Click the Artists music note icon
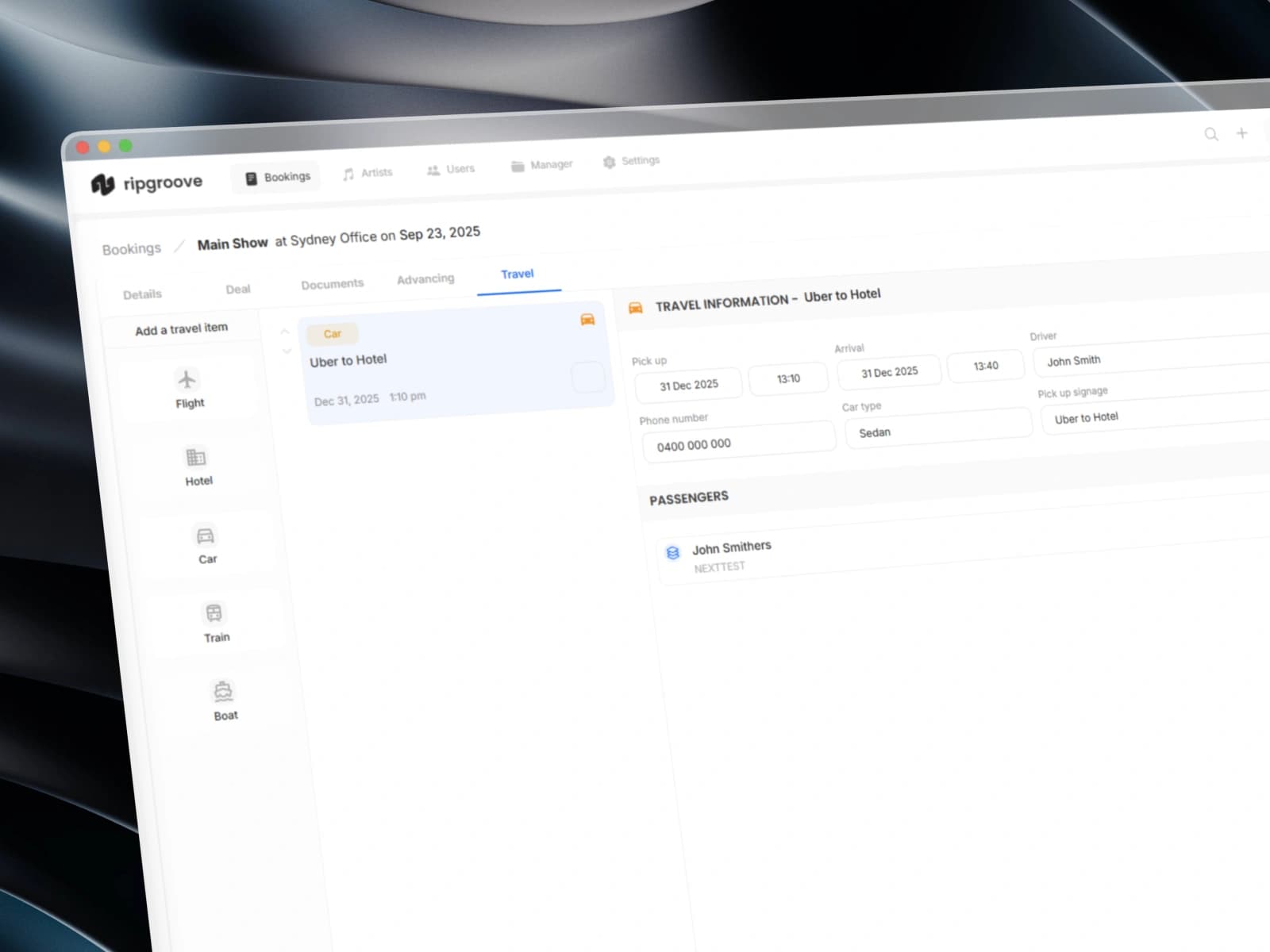The width and height of the screenshot is (1270, 952). tap(348, 172)
